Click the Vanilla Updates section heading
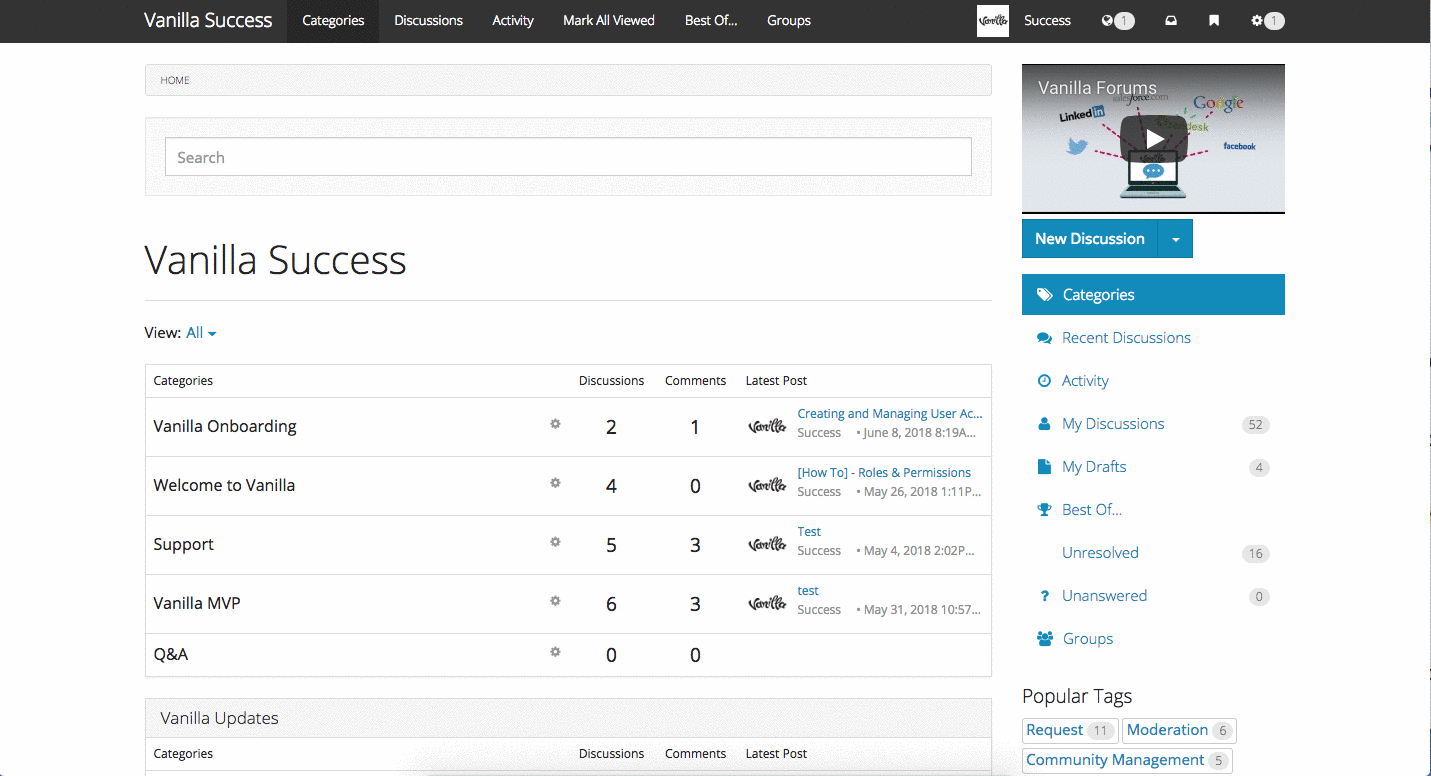 tap(219, 718)
